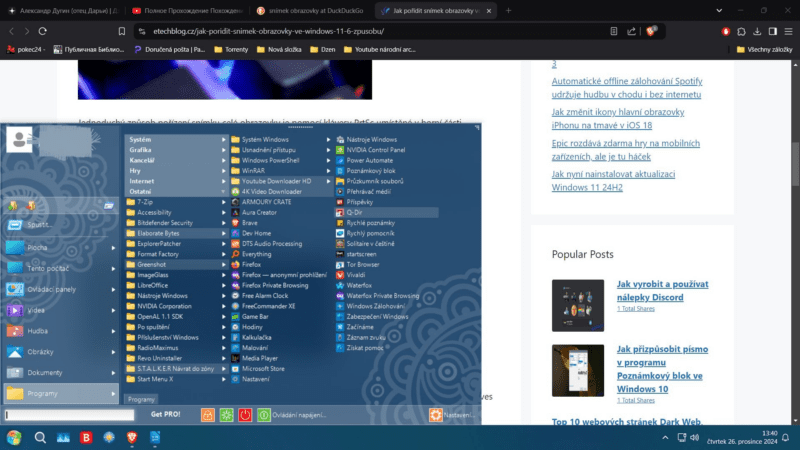Expand the 7-Zip folder arrow

223,202
